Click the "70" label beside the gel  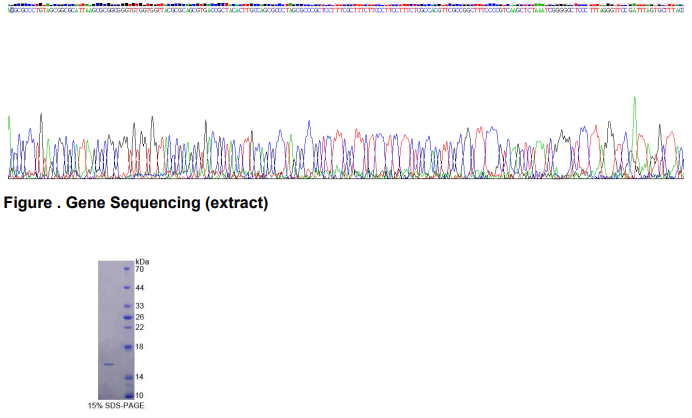click(140, 270)
